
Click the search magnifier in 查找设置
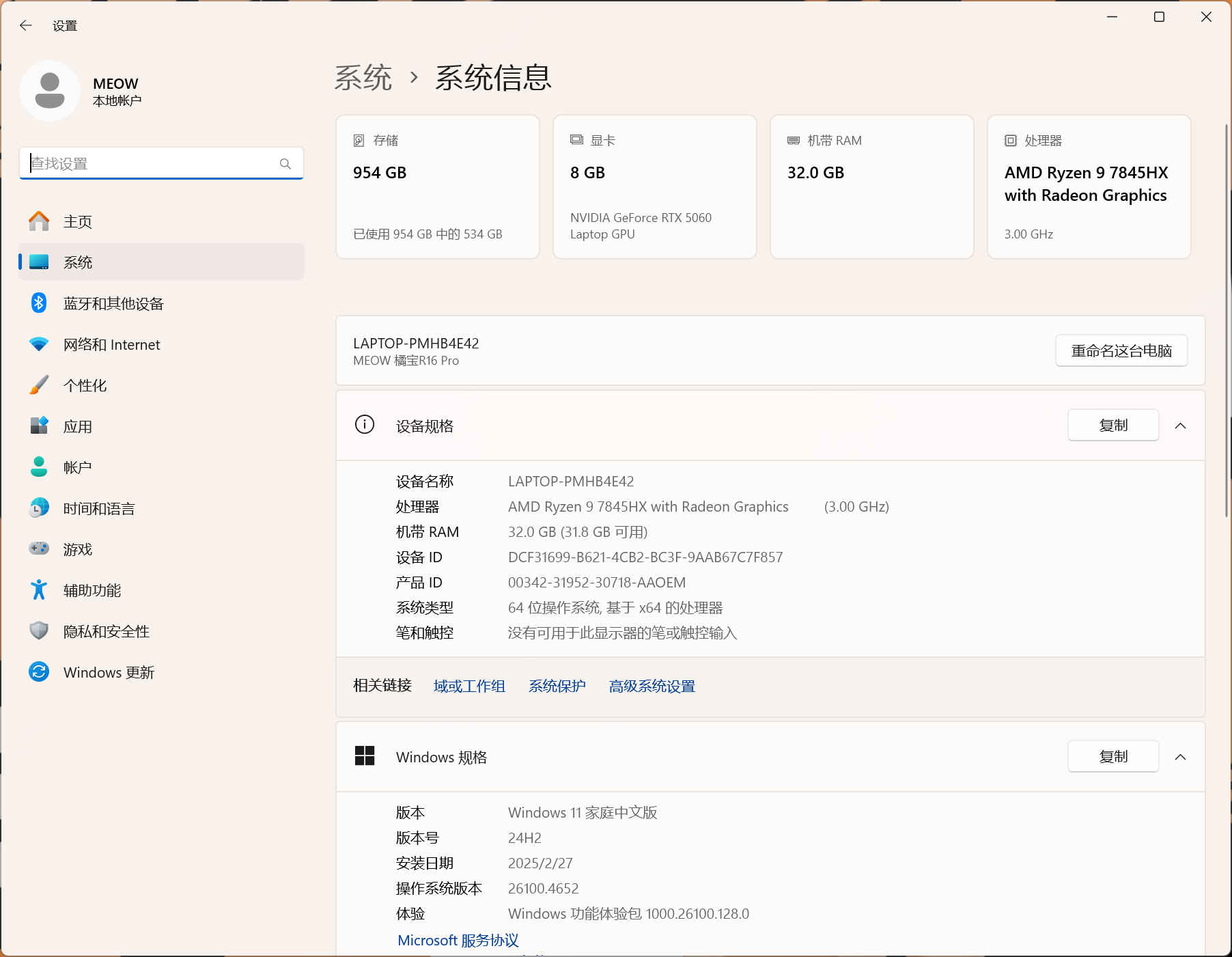285,164
